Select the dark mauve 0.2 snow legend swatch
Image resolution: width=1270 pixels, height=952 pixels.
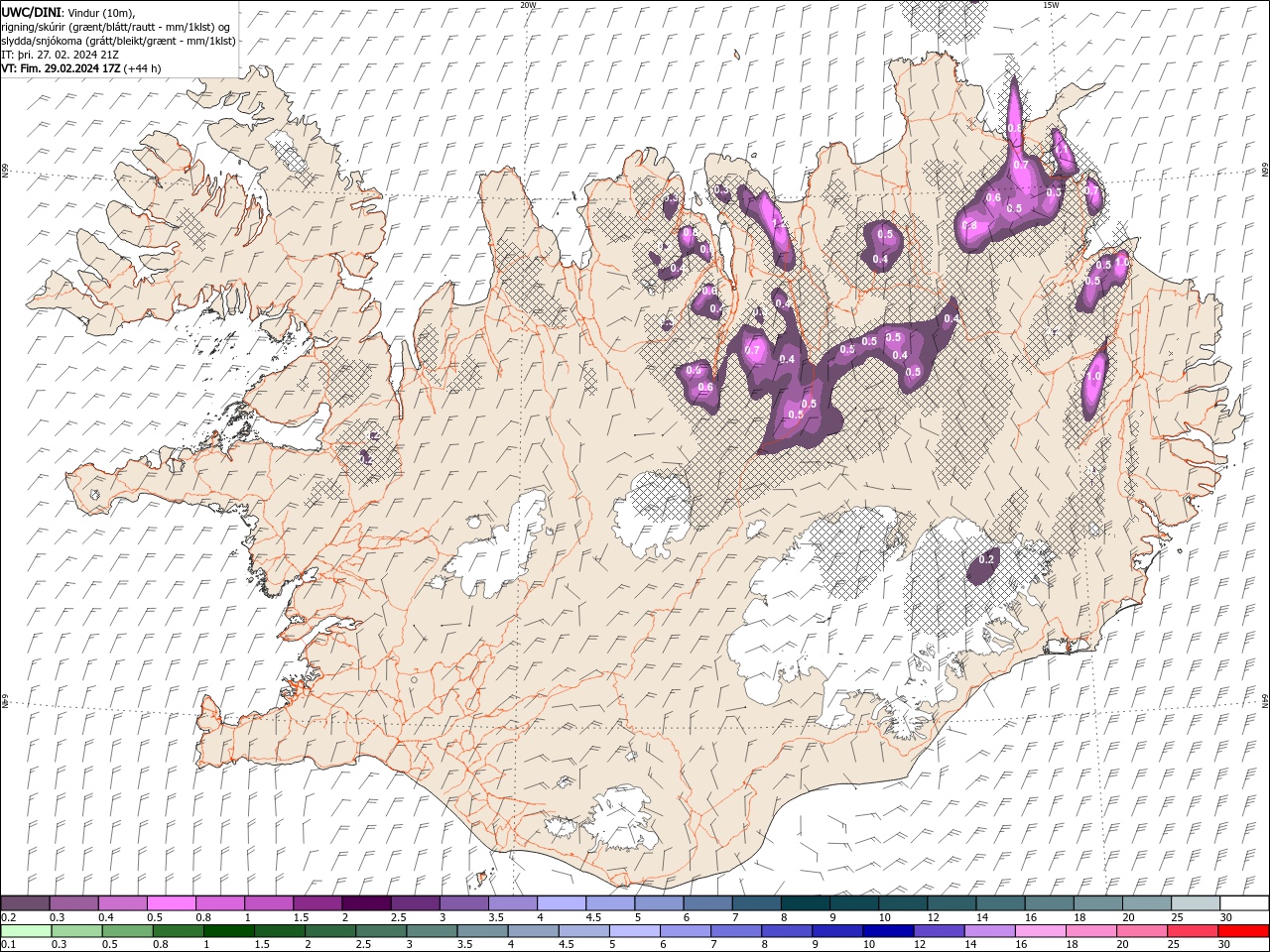click(x=25, y=903)
